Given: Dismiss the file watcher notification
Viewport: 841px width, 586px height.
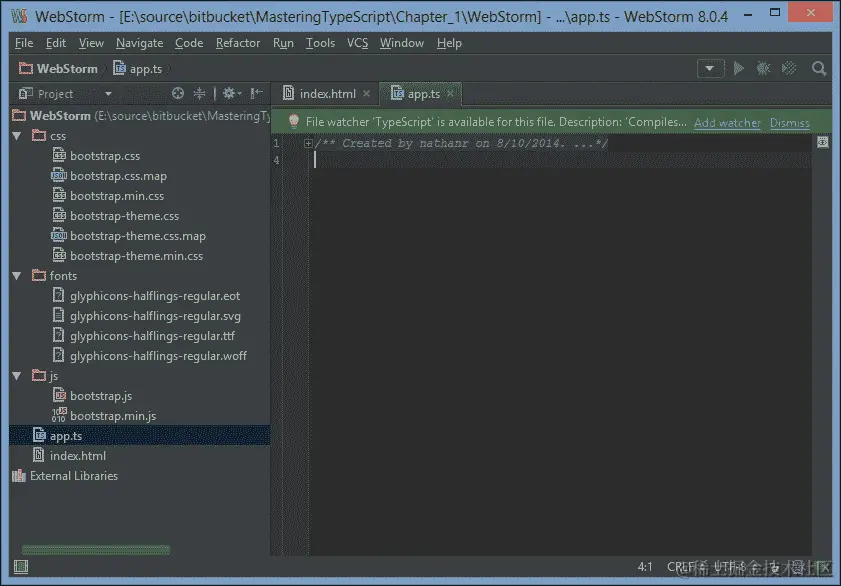Looking at the screenshot, I should click(790, 123).
